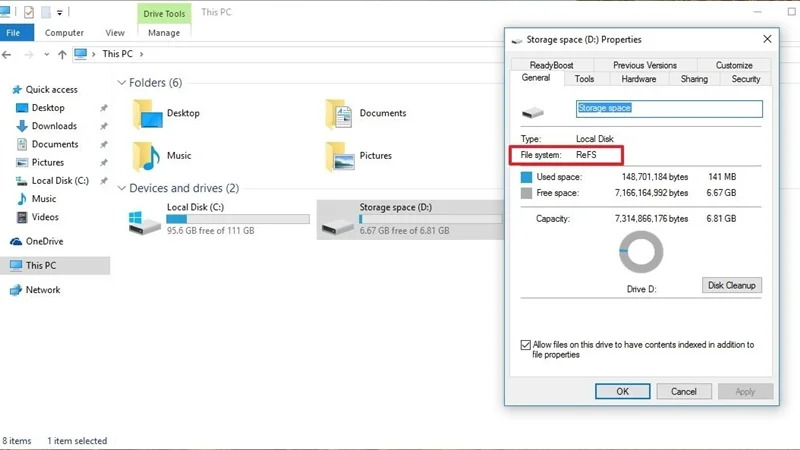The height and width of the screenshot is (450, 800).
Task: Collapse the Devices and drives (2) group
Action: [121, 188]
